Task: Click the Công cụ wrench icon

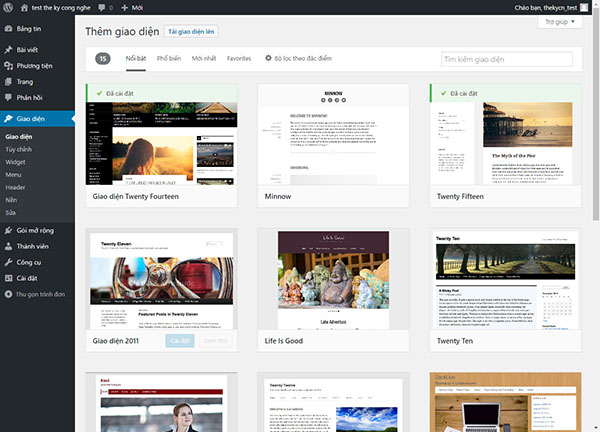Action: pyautogui.click(x=8, y=262)
